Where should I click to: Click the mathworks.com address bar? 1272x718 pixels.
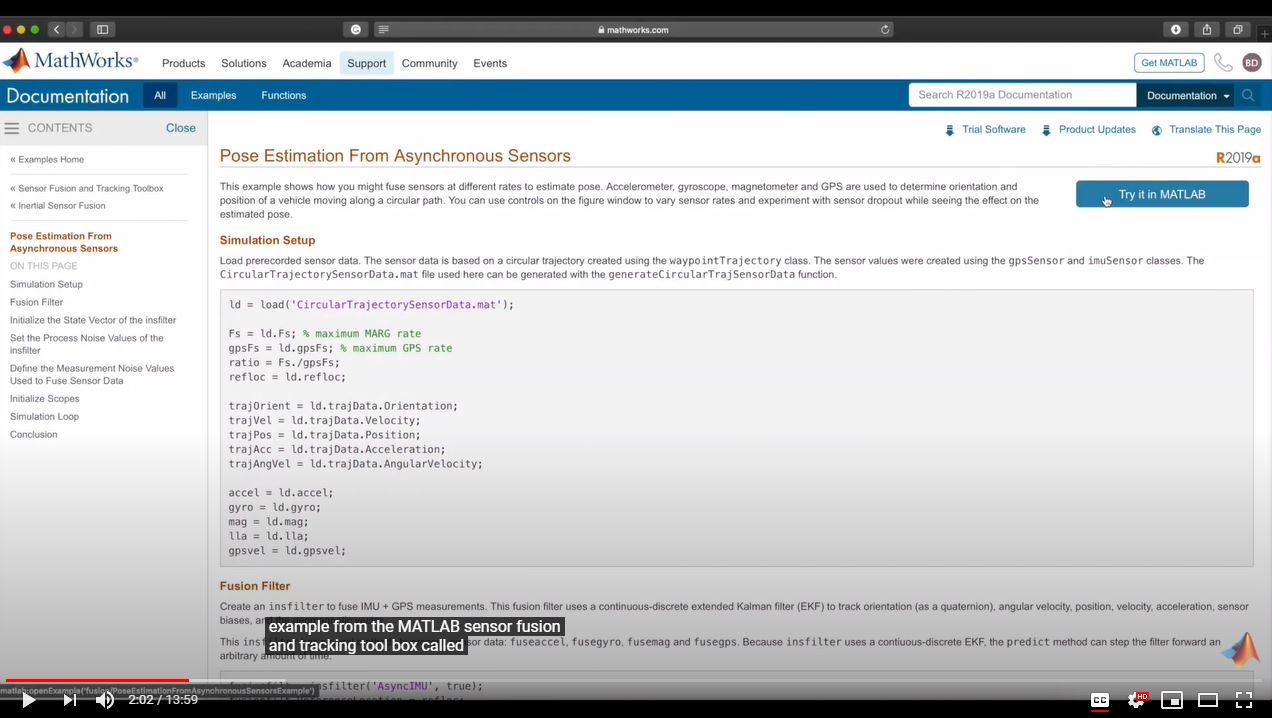[633, 30]
